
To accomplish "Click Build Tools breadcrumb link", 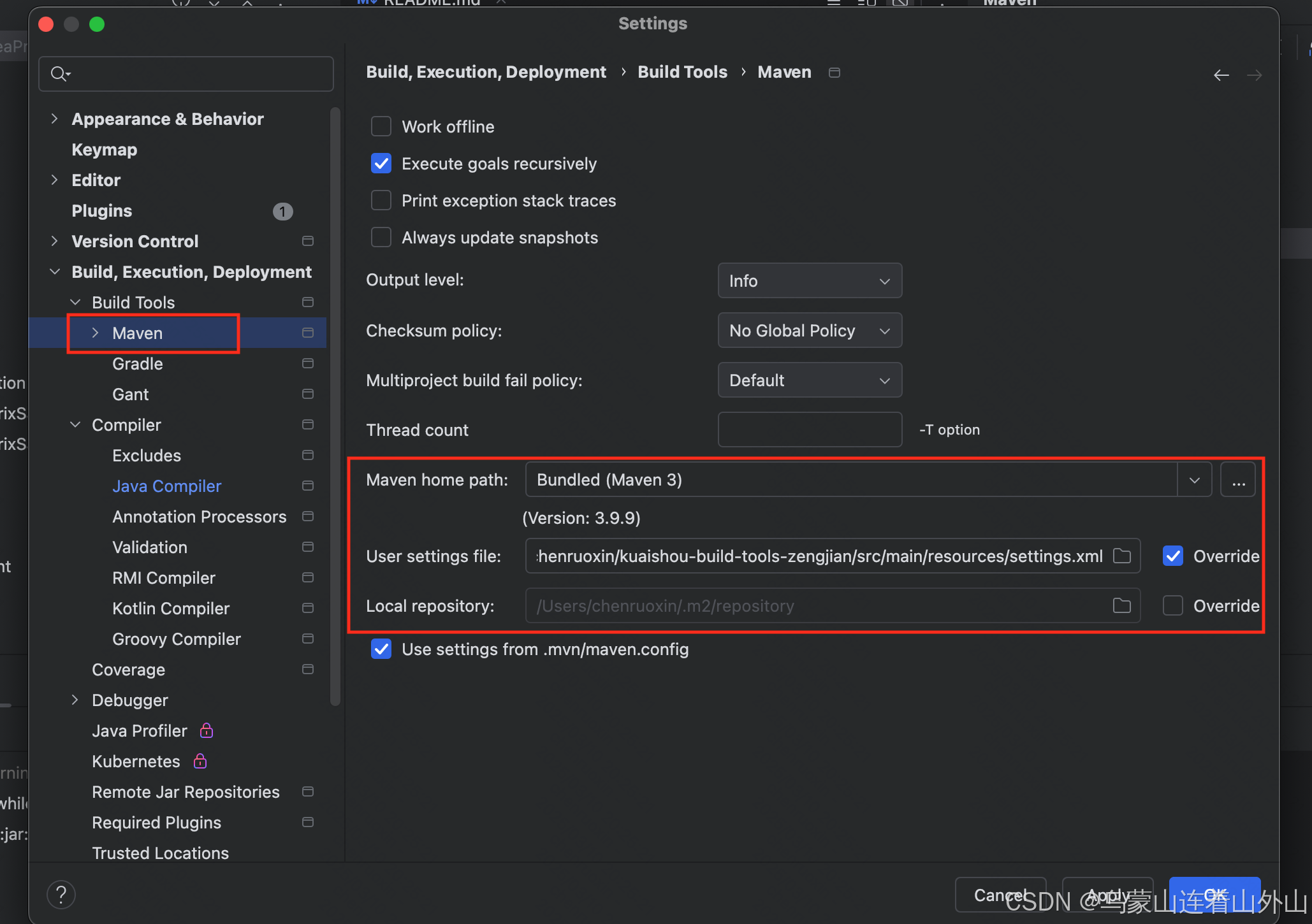I will click(683, 72).
